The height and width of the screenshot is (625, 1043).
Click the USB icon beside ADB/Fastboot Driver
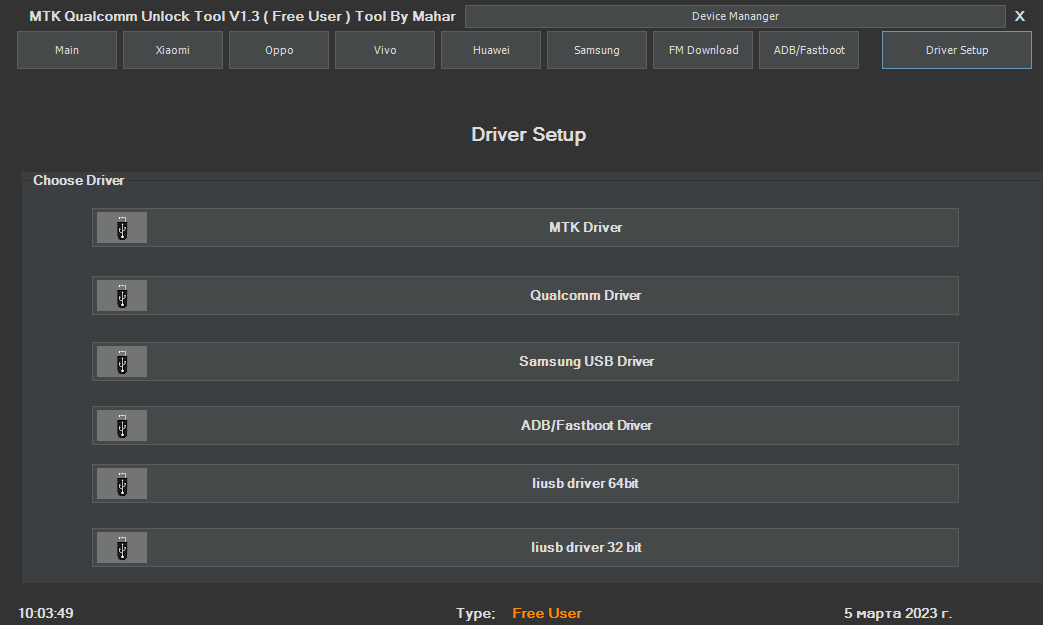click(x=122, y=426)
